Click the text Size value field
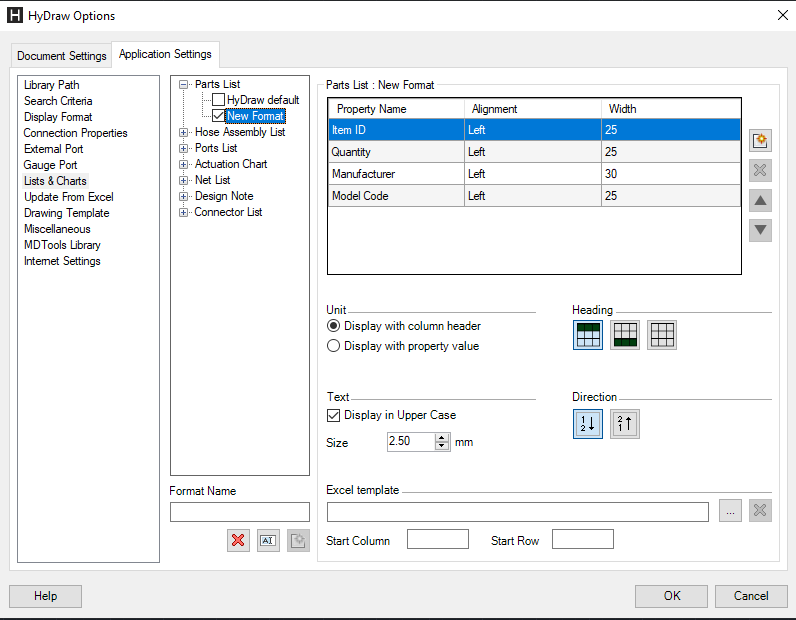 click(411, 441)
